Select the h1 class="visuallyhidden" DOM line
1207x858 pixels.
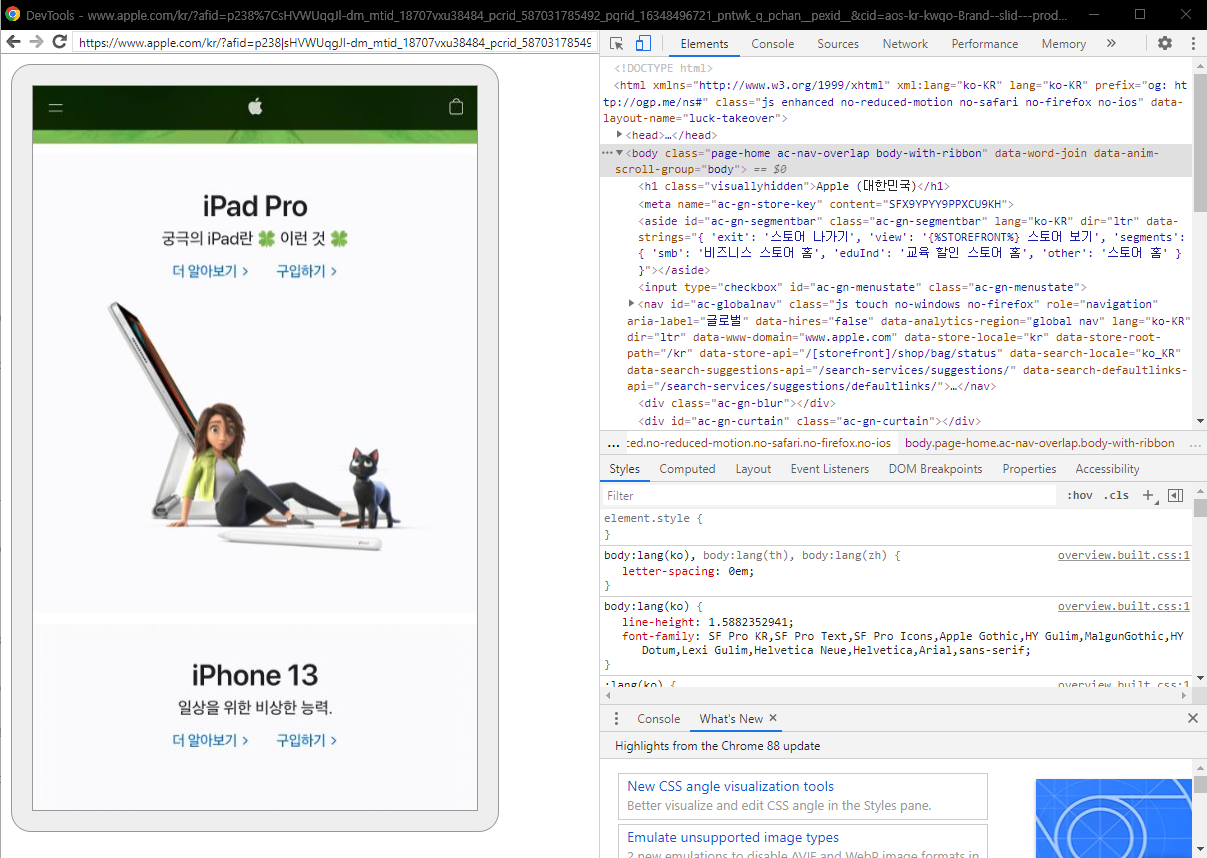click(794, 186)
